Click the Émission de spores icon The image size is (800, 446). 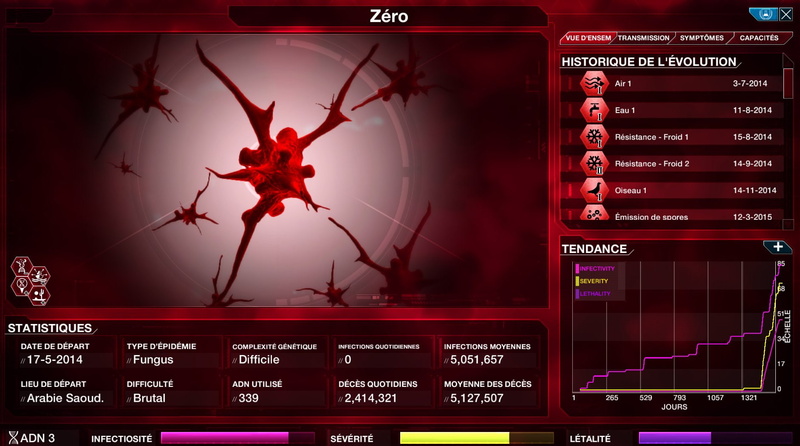[x=594, y=213]
